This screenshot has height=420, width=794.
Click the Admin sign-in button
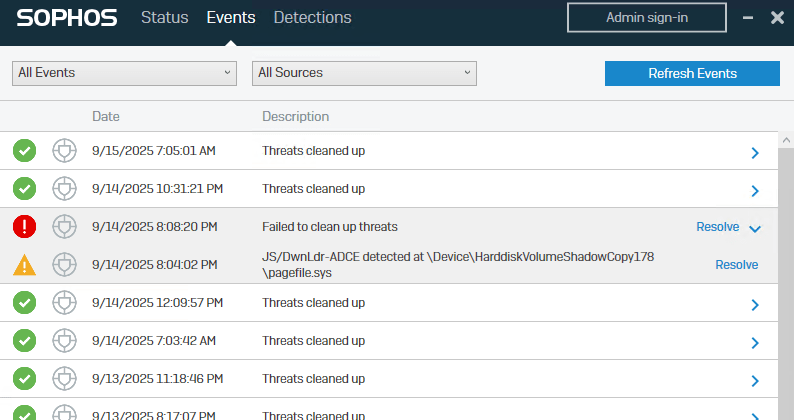click(x=647, y=18)
